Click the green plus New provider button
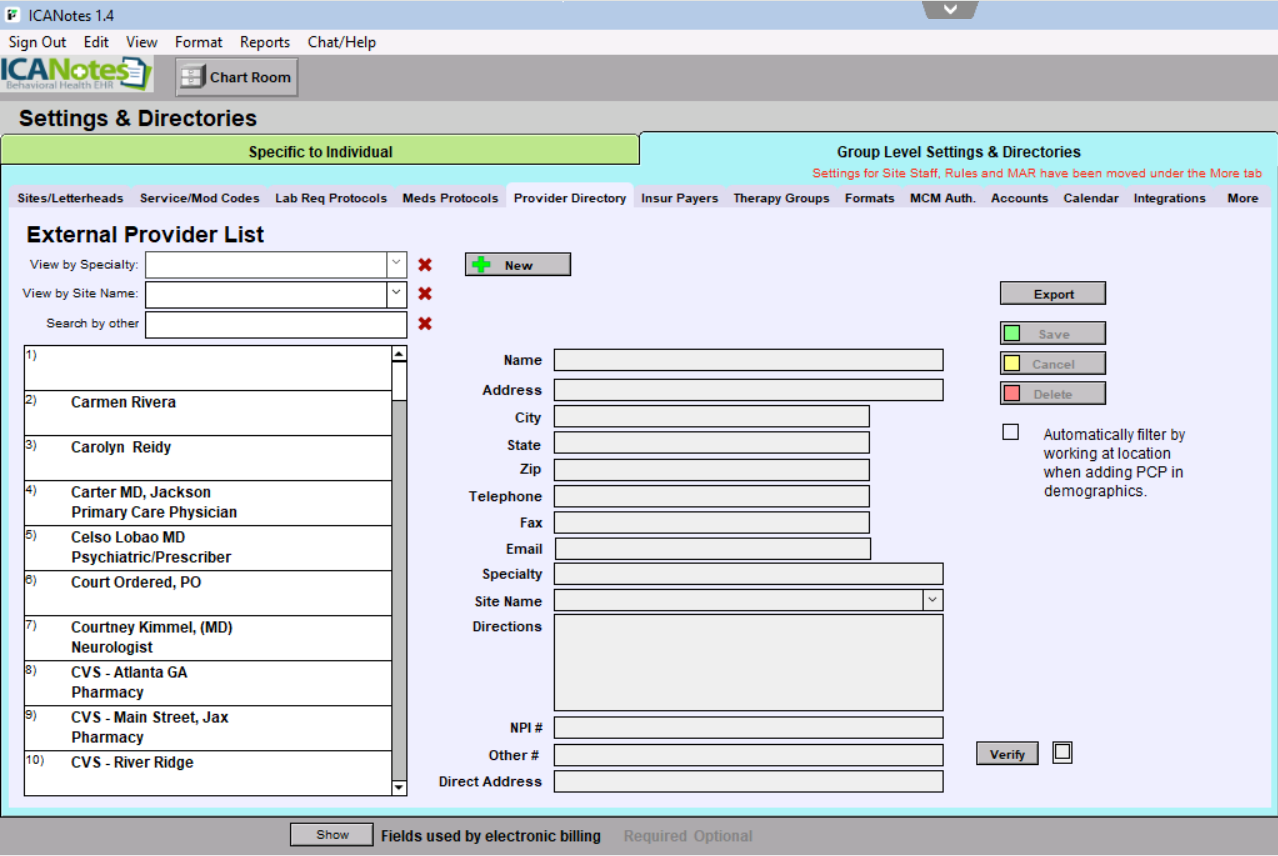The height and width of the screenshot is (856, 1278). tap(517, 265)
